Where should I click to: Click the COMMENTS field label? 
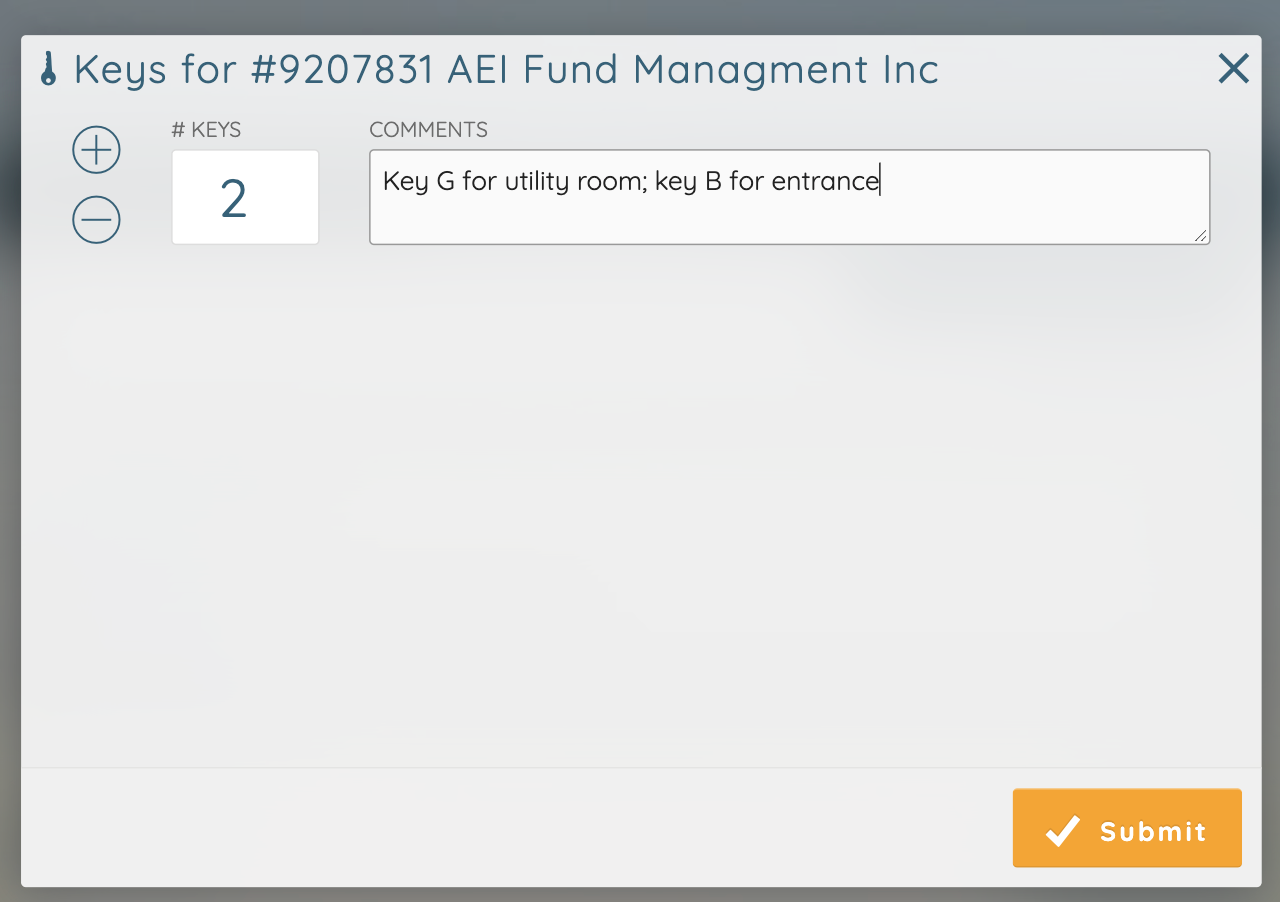pos(428,130)
